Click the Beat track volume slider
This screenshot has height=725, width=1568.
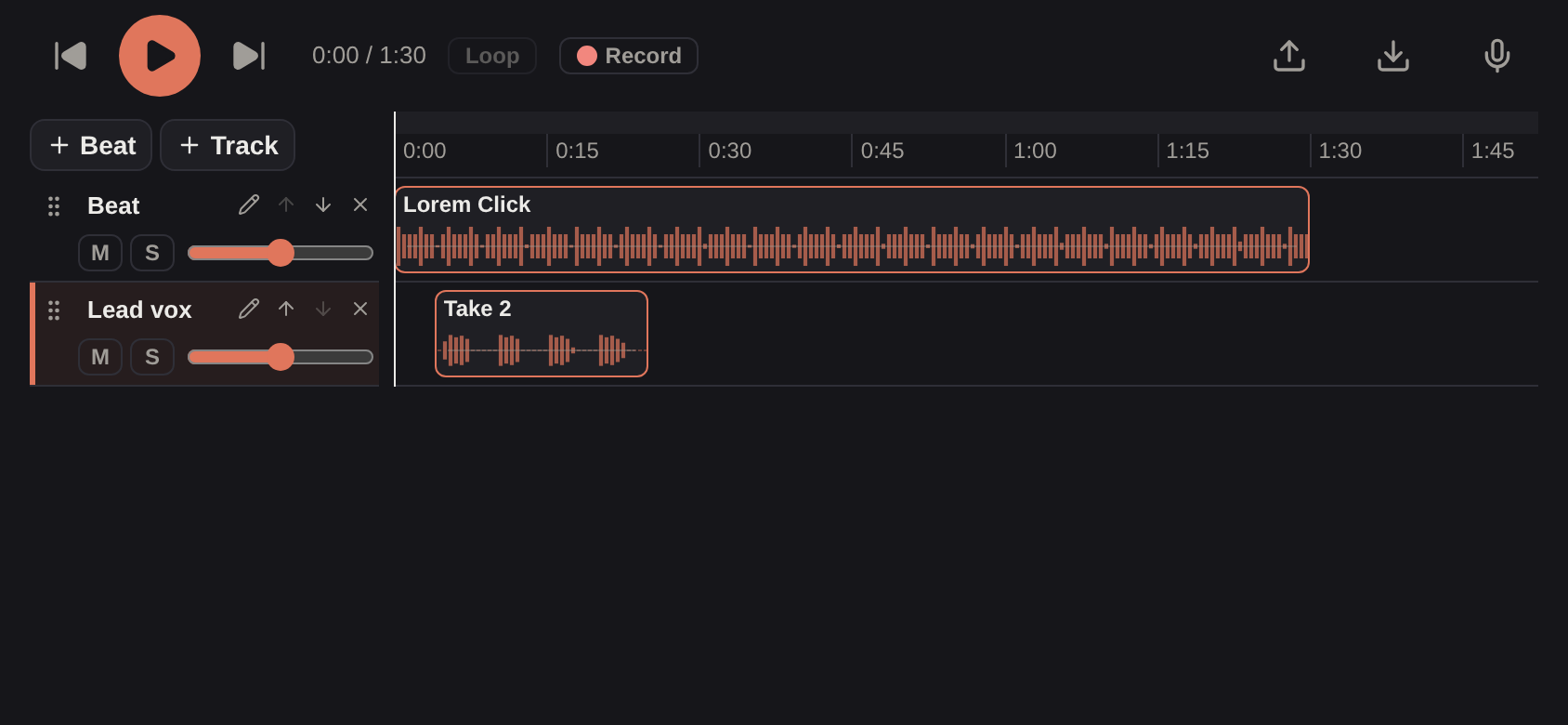[281, 253]
